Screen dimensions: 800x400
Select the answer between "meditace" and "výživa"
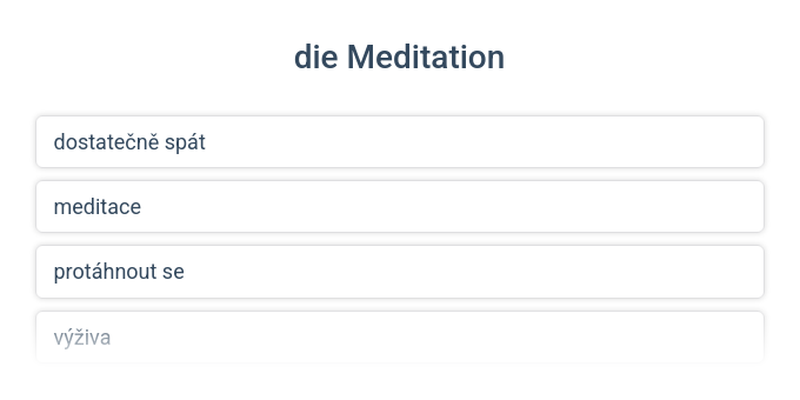pos(400,272)
